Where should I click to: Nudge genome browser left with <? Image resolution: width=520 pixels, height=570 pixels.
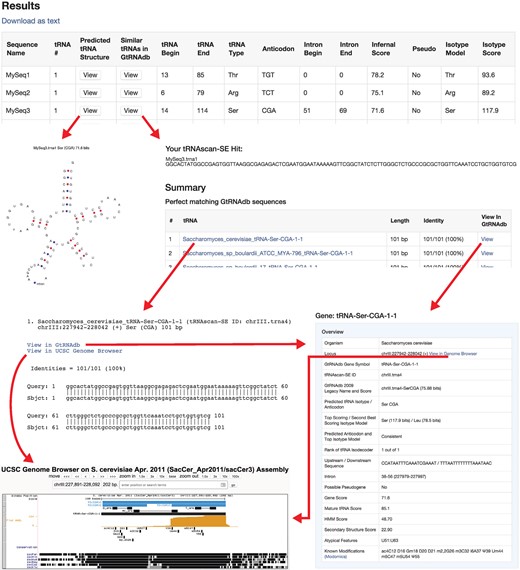click(x=85, y=476)
